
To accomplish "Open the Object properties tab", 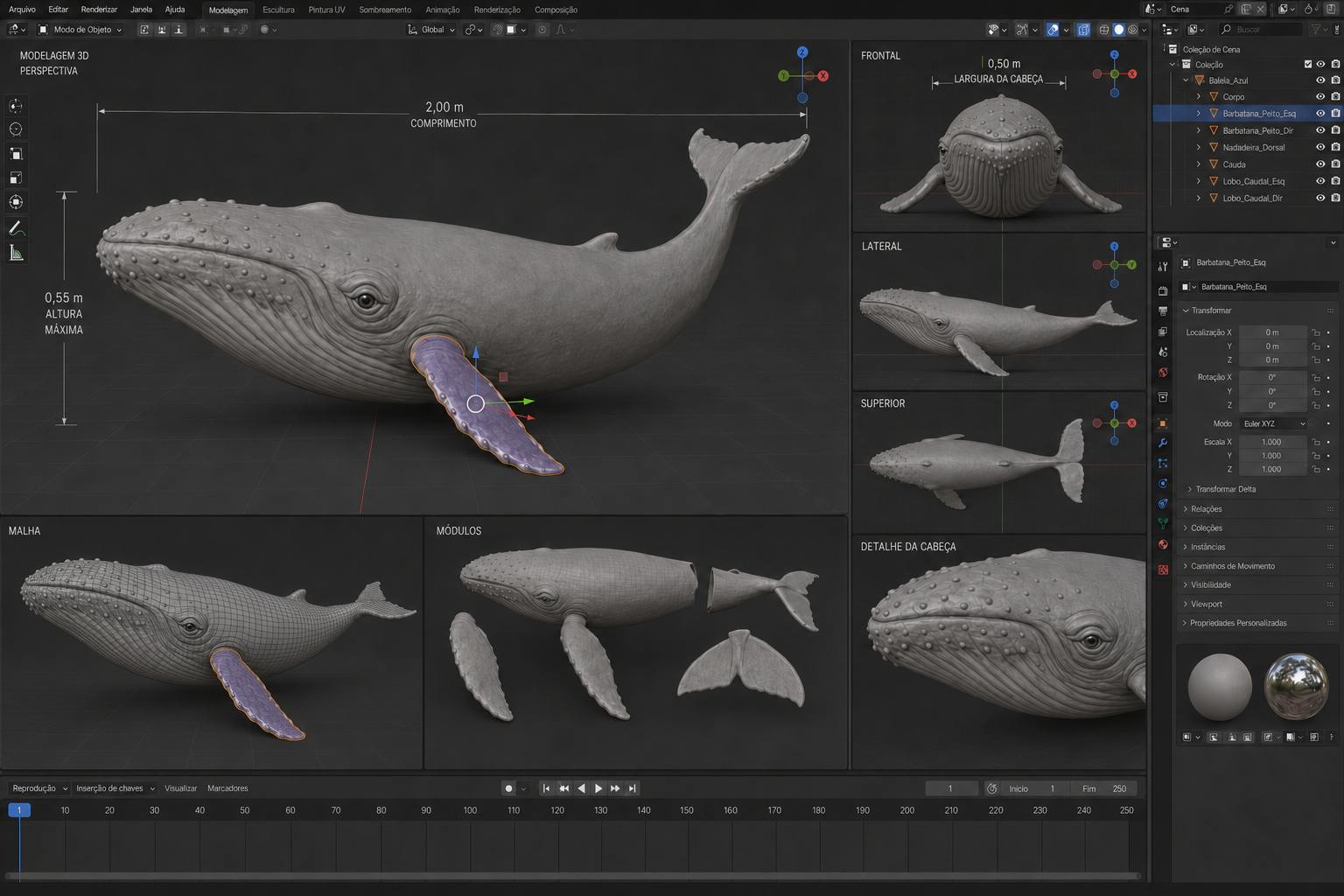I will (1163, 423).
